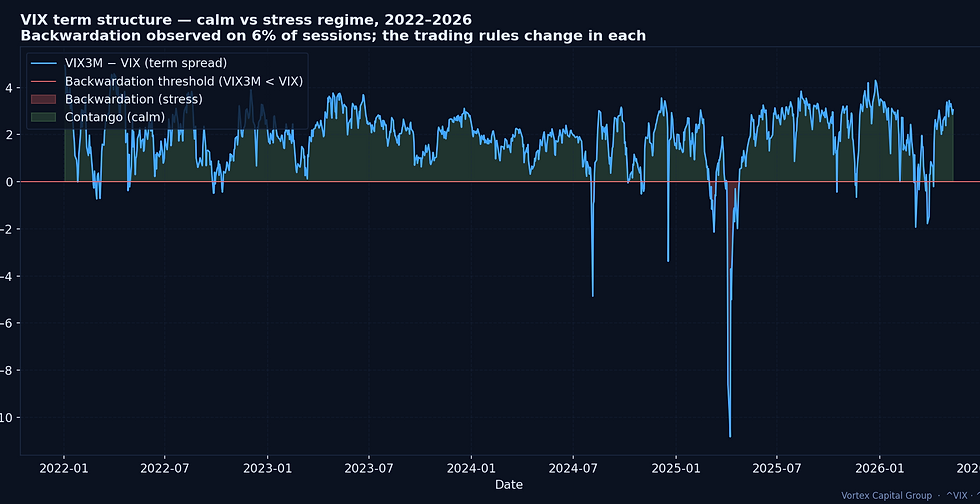Click the December 2024 spike bottom near -3

pyautogui.click(x=668, y=260)
